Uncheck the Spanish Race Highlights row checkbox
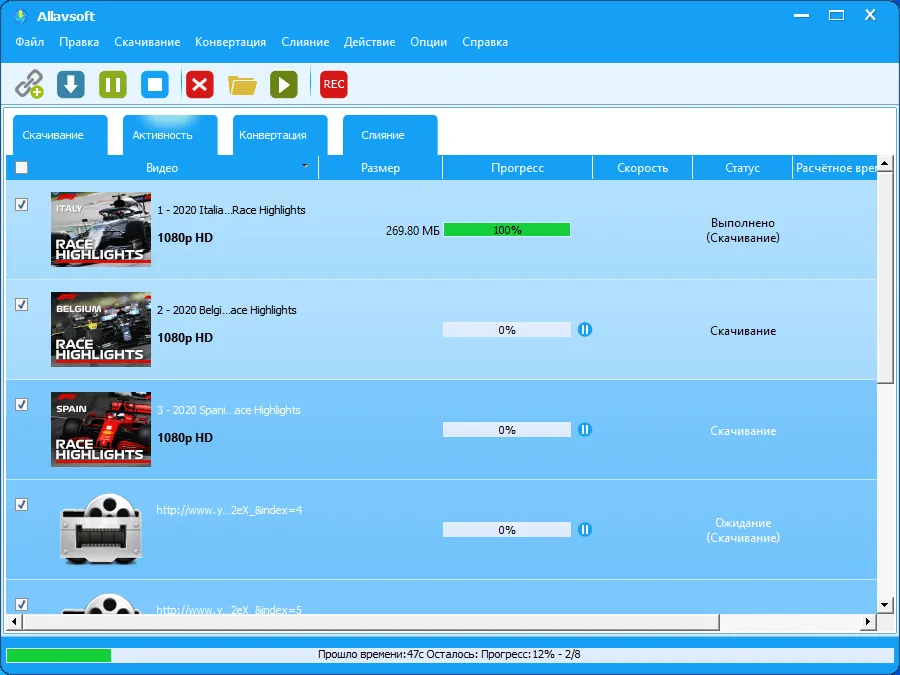The height and width of the screenshot is (675, 900). 21,405
